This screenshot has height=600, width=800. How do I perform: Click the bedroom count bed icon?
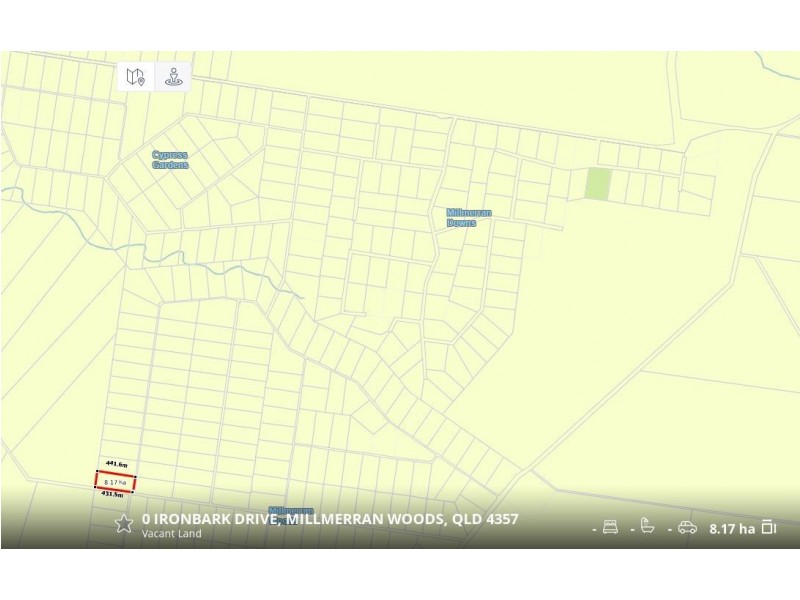coord(610,527)
